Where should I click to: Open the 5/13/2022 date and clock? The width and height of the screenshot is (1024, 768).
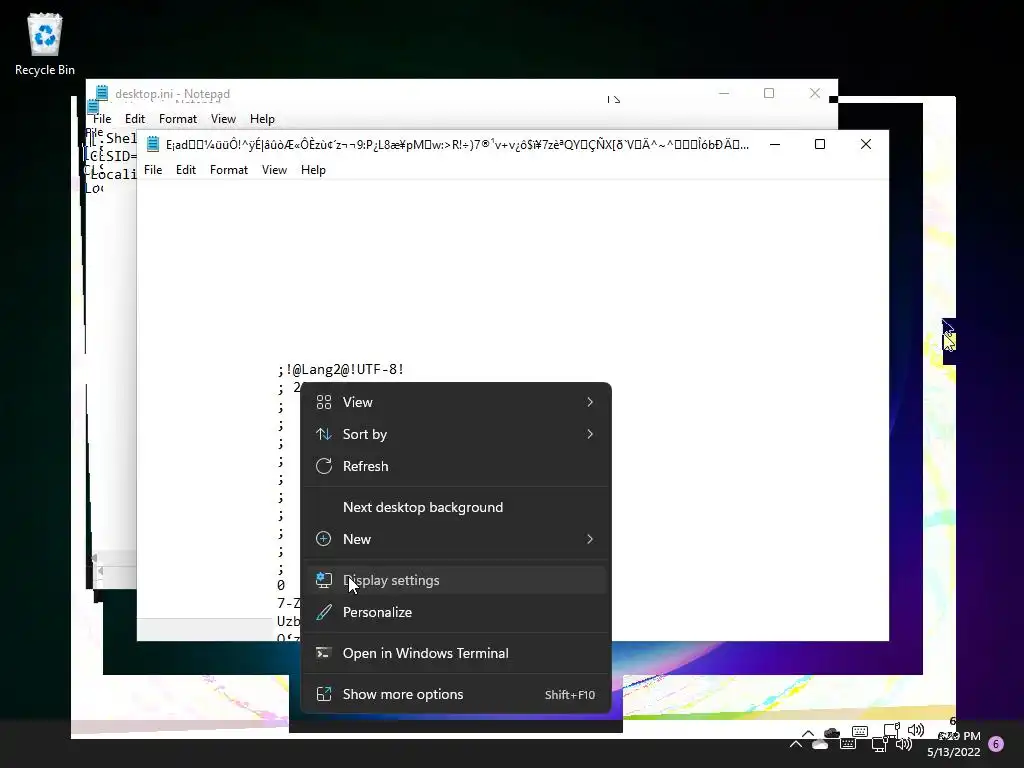point(955,744)
